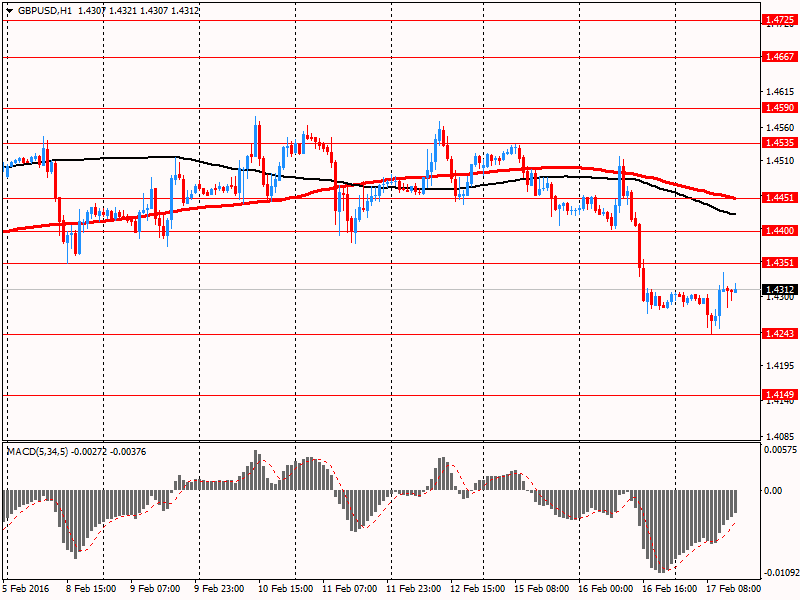Click the current price 1.4312 black label

pyautogui.click(x=778, y=290)
